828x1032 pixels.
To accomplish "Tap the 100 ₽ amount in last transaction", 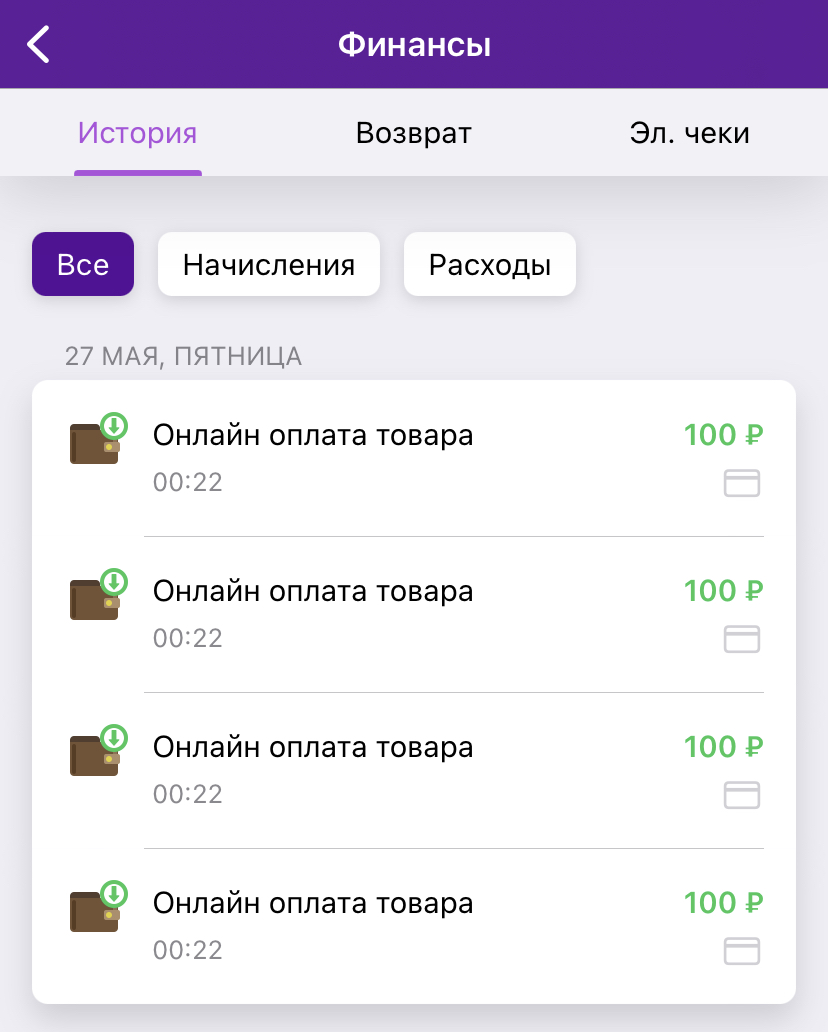I will click(723, 902).
